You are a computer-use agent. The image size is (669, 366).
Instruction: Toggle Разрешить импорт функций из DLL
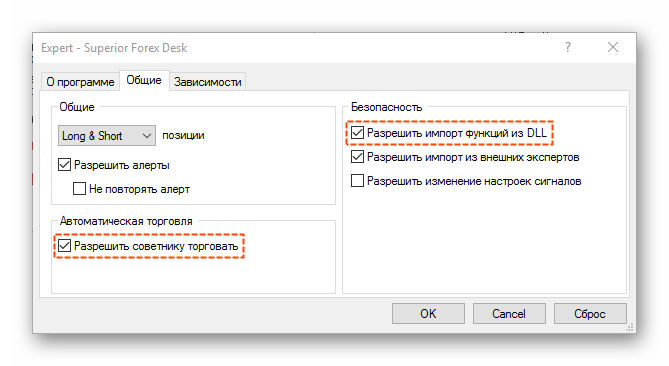coord(357,133)
